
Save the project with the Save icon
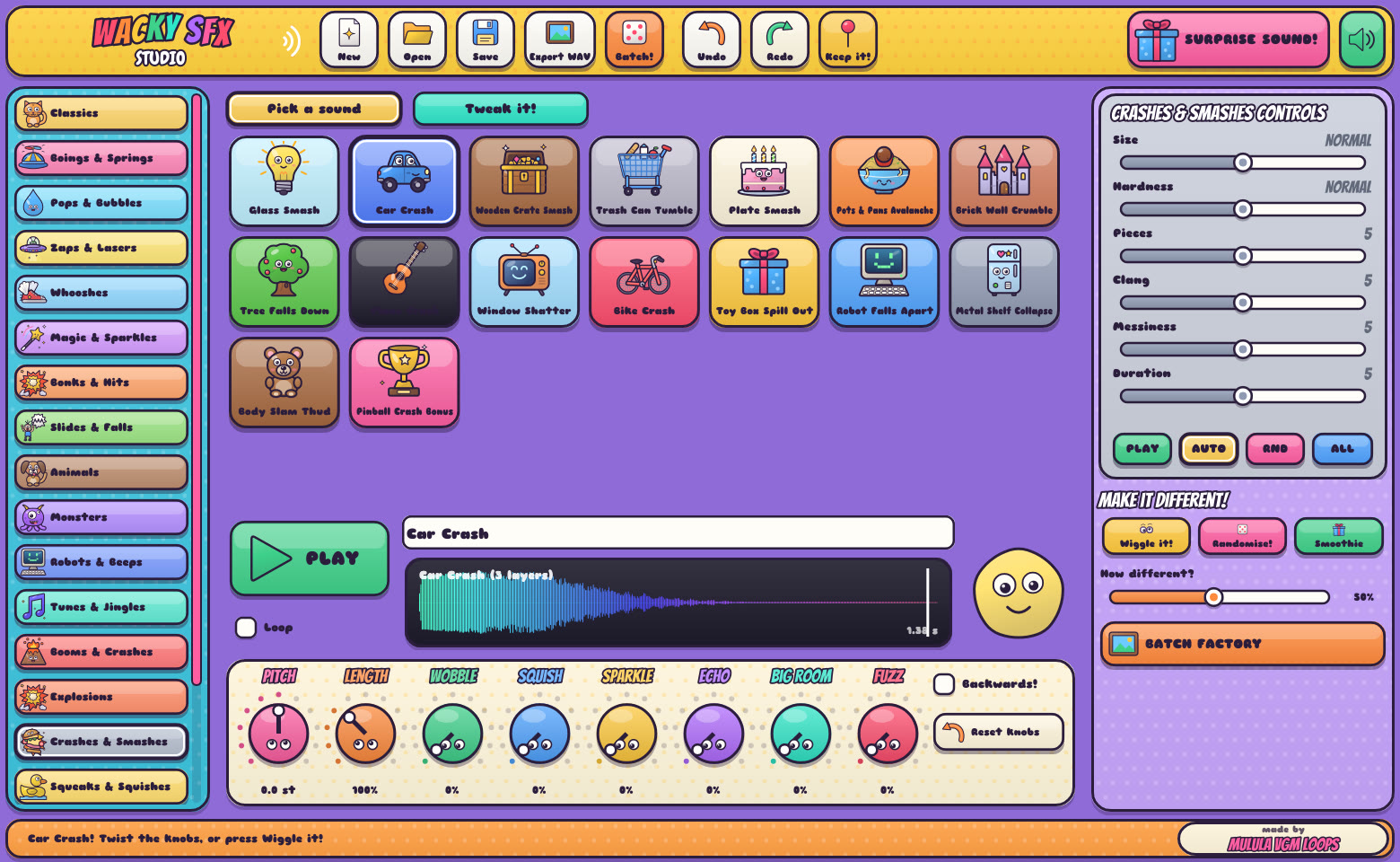click(486, 40)
